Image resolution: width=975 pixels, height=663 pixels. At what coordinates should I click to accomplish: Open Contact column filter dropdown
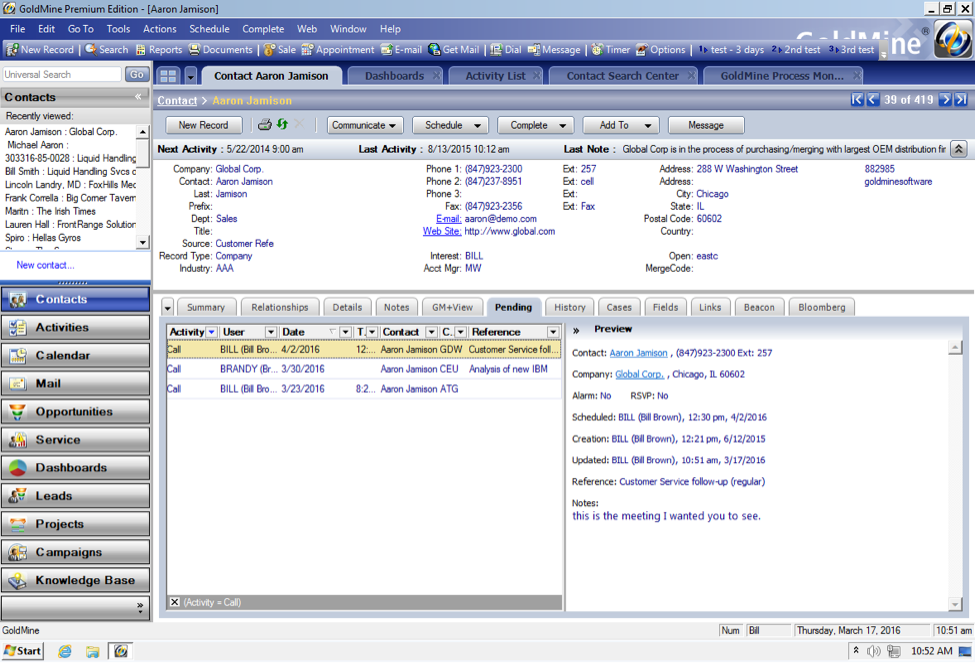click(431, 332)
